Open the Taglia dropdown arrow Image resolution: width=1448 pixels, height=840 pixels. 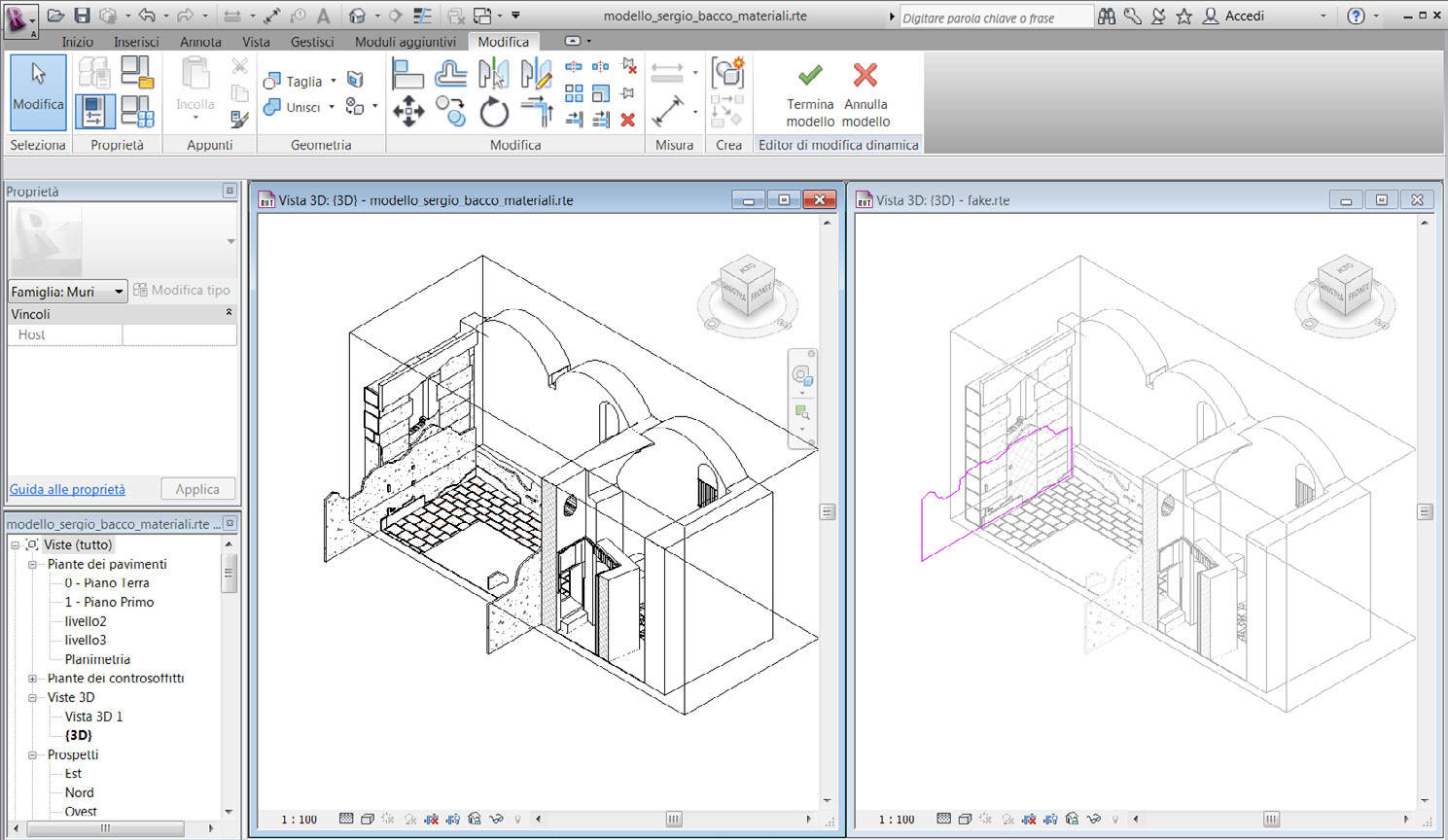pos(334,81)
